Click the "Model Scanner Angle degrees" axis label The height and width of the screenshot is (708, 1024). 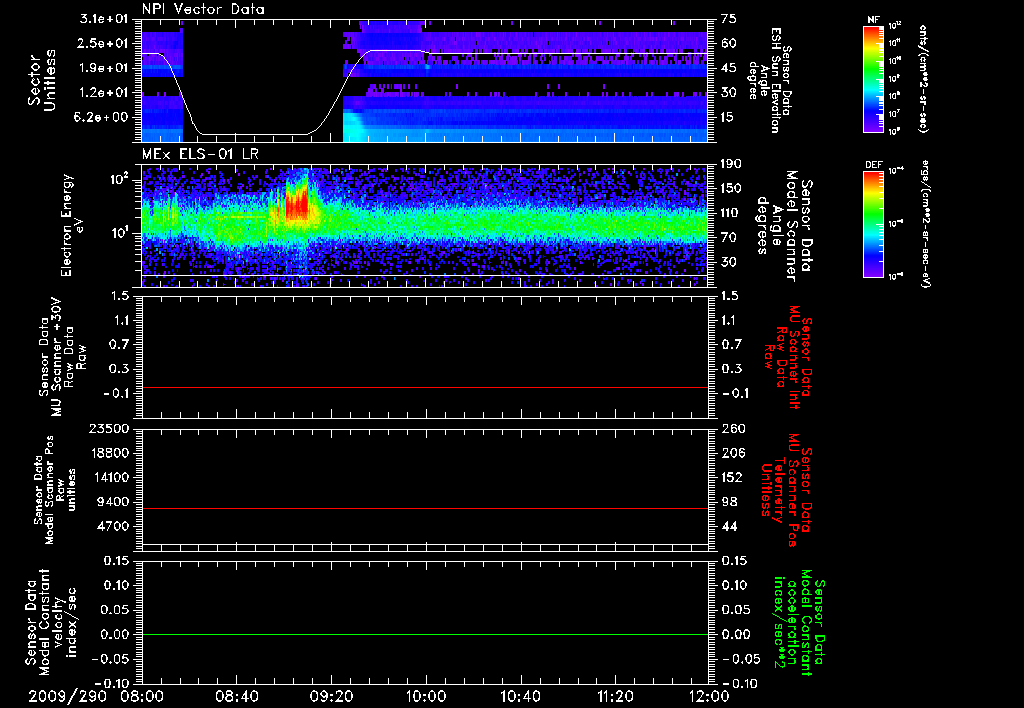pos(784,226)
